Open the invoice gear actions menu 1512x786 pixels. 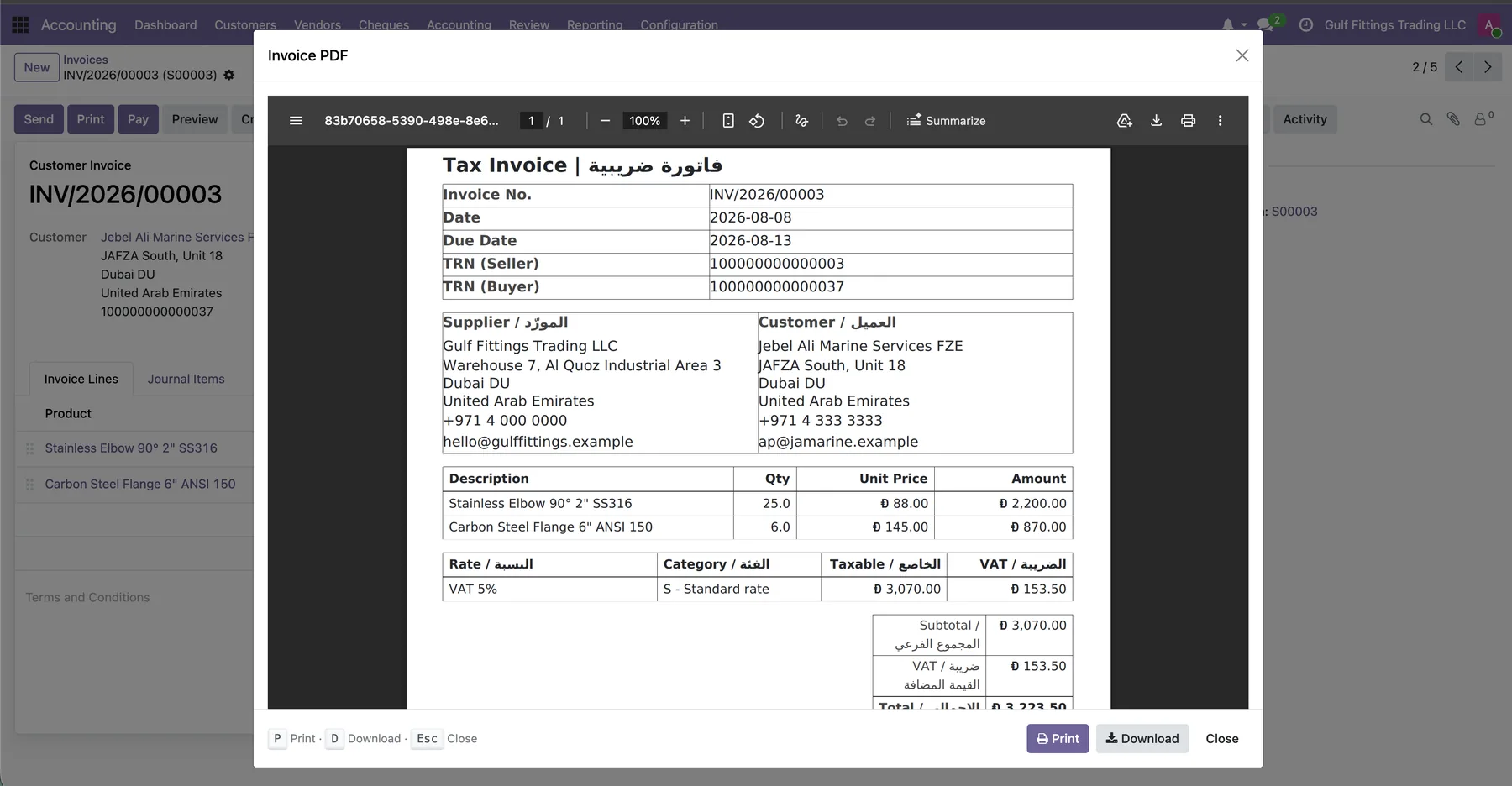[228, 75]
